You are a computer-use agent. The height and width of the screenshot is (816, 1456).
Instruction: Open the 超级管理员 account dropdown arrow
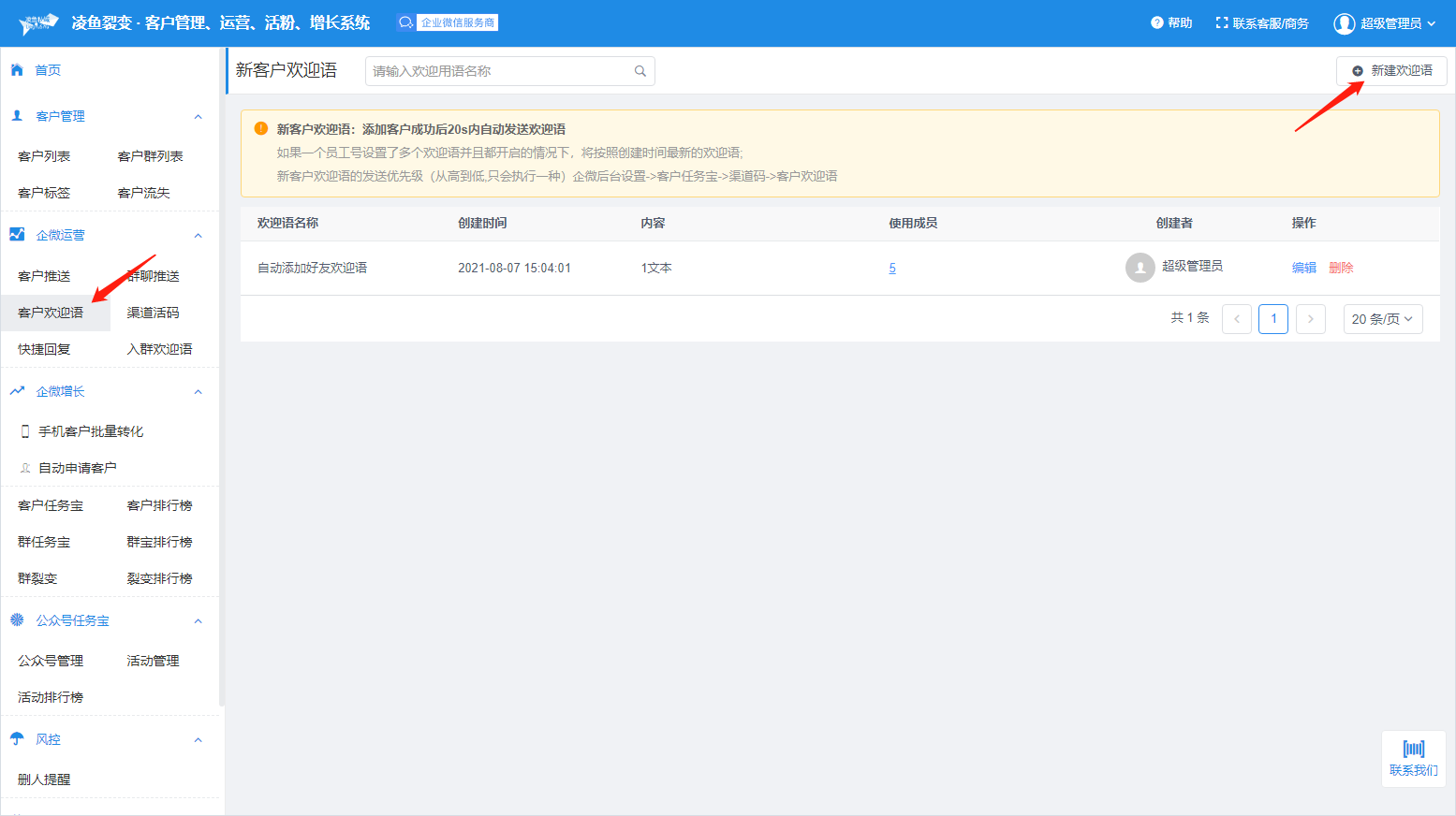pyautogui.click(x=1432, y=23)
